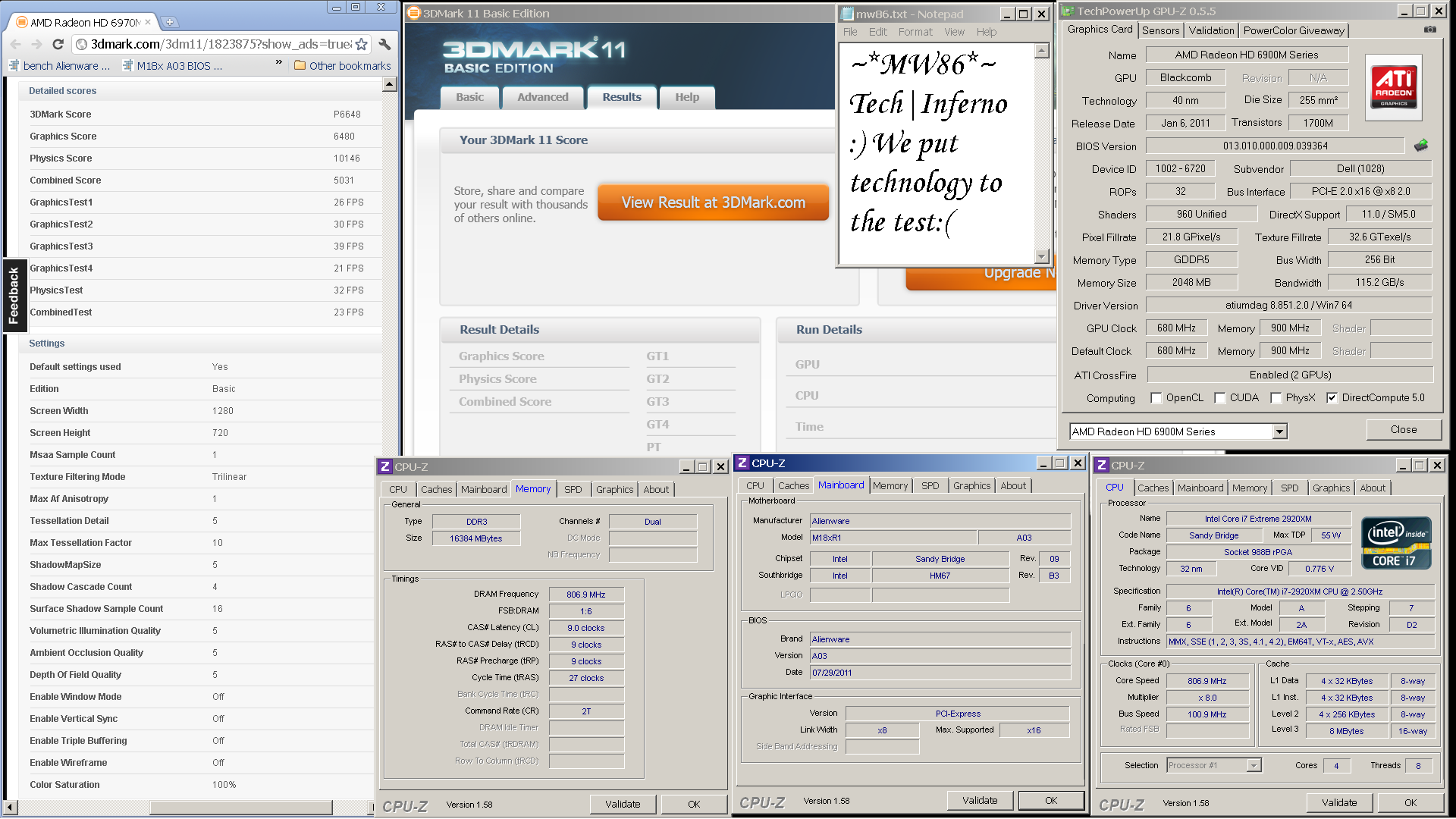Switch to SPD tab in CPU-Z Memory window

tap(573, 489)
